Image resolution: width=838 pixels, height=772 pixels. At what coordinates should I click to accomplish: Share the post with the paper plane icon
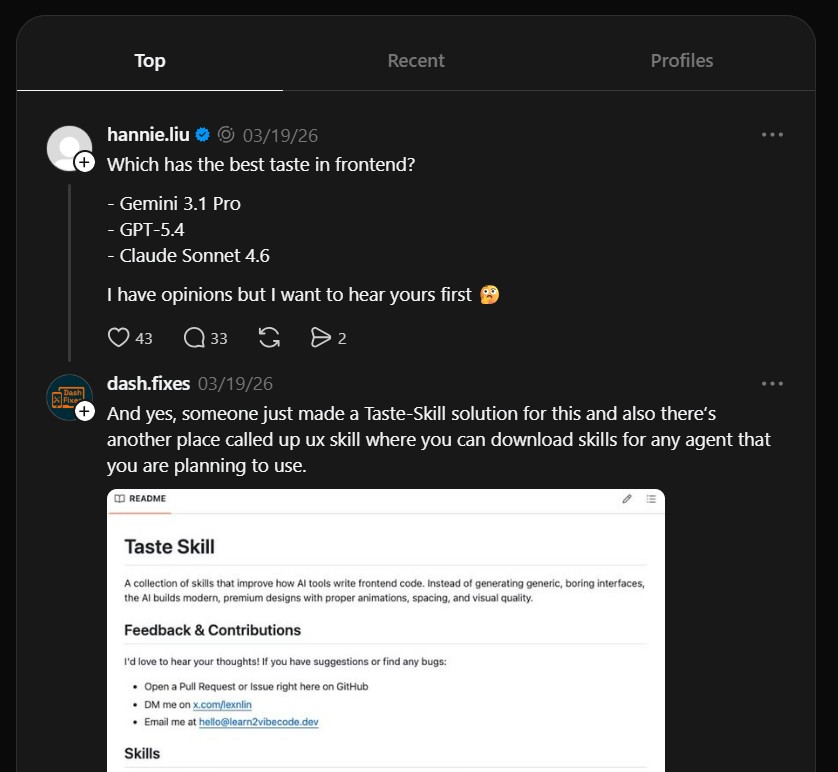click(320, 338)
